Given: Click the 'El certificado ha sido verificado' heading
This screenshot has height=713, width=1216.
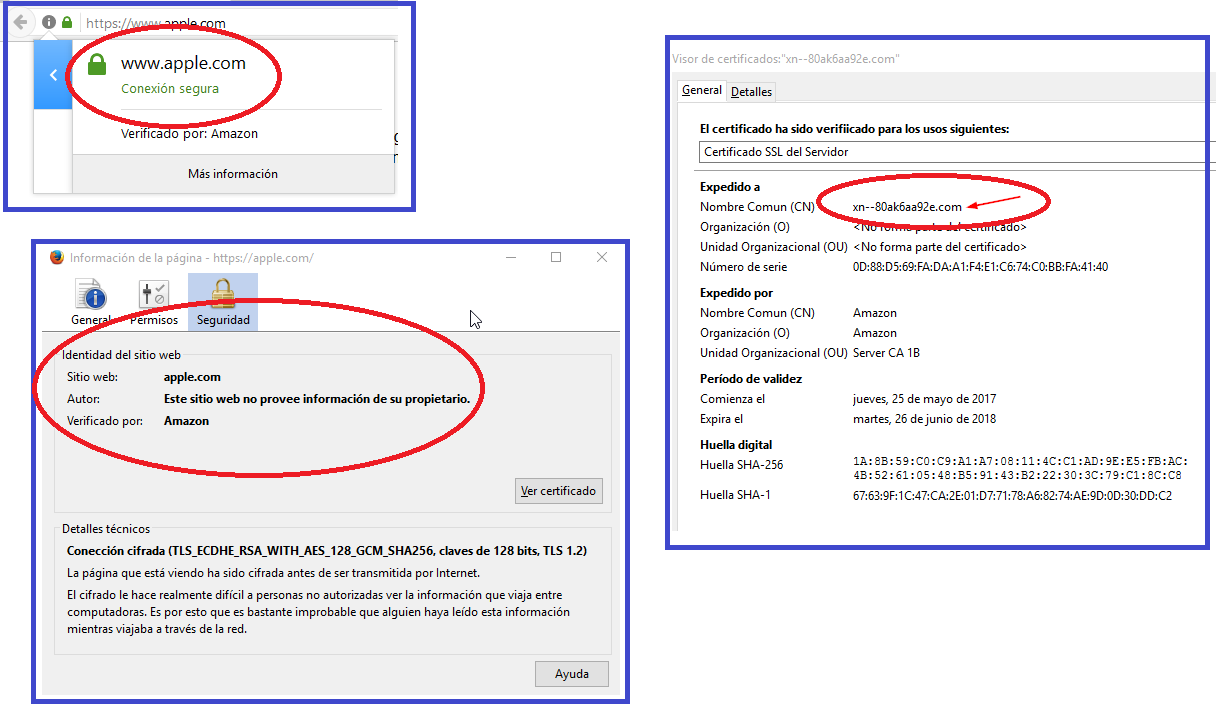Looking at the screenshot, I should [x=855, y=129].
